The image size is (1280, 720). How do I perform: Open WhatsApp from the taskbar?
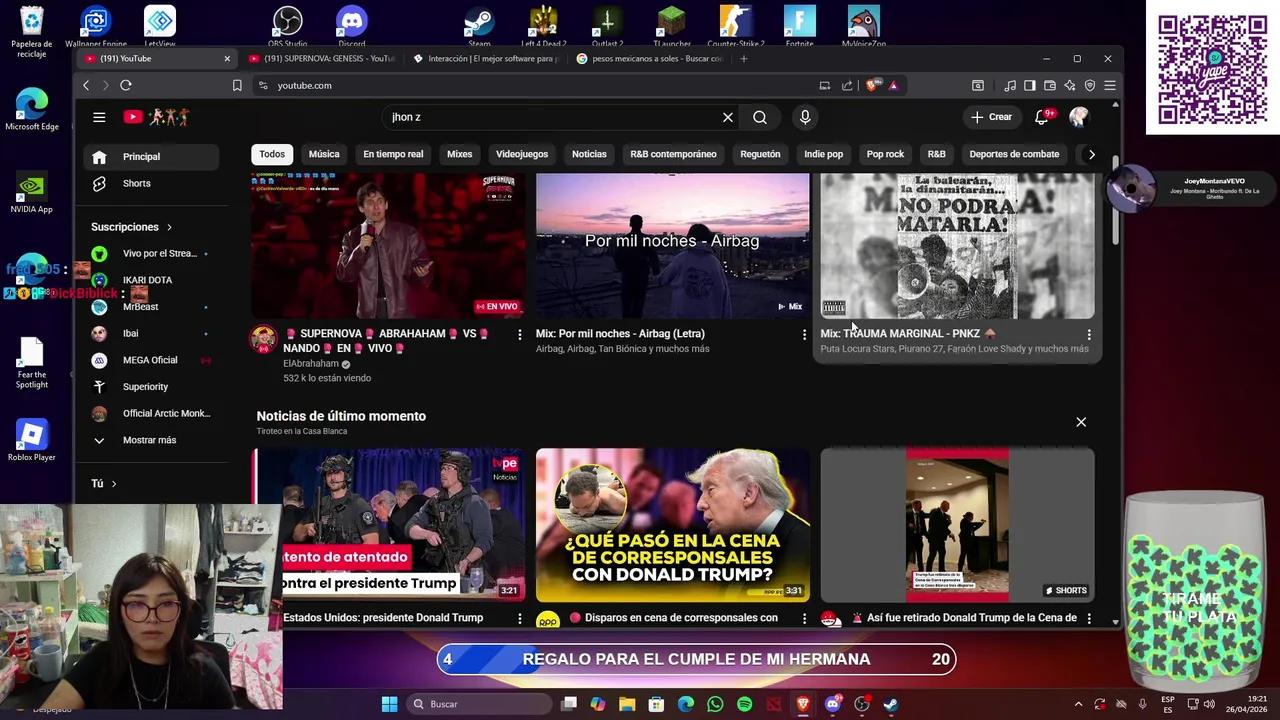[715, 704]
